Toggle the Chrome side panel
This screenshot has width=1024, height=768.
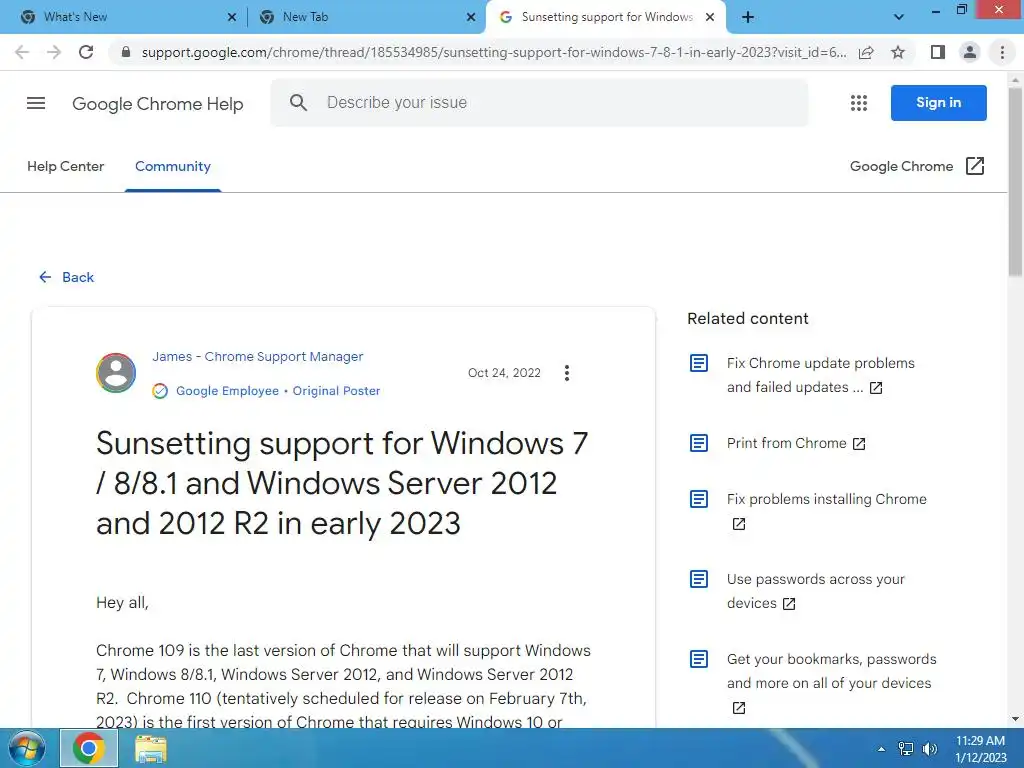pos(937,52)
